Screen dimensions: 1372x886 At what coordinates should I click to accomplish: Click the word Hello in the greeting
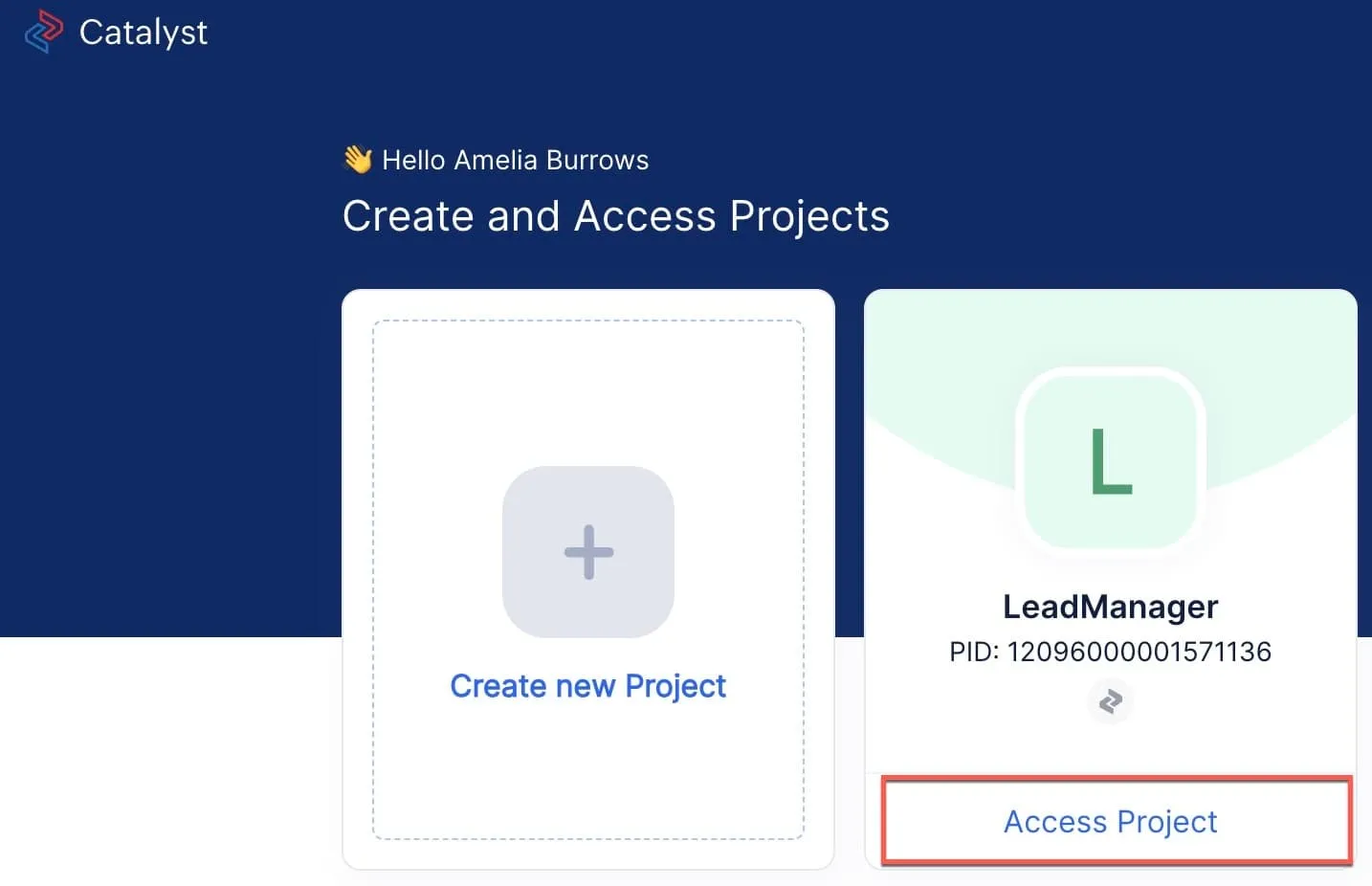414,160
